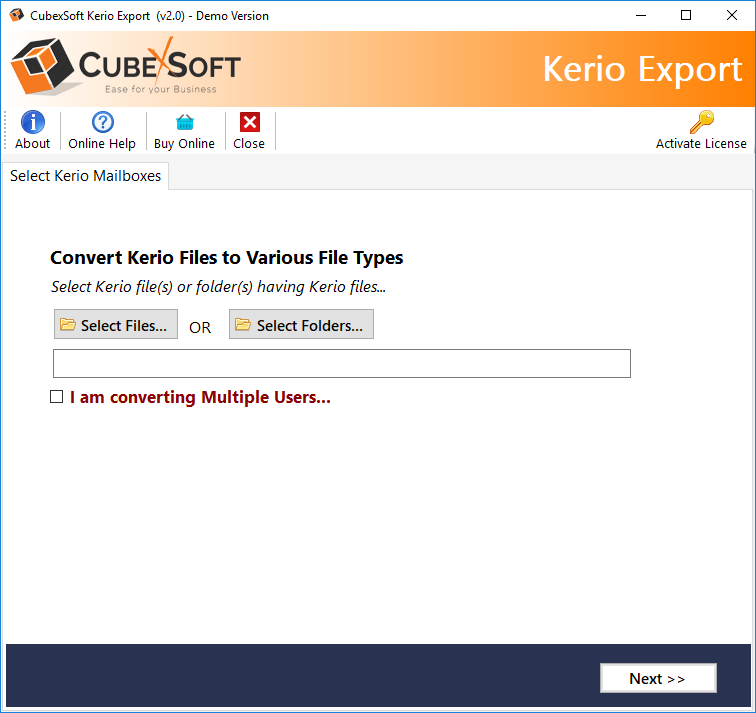Image resolution: width=756 pixels, height=713 pixels.
Task: Click the 'Kerio Export' banner title
Action: pos(642,69)
